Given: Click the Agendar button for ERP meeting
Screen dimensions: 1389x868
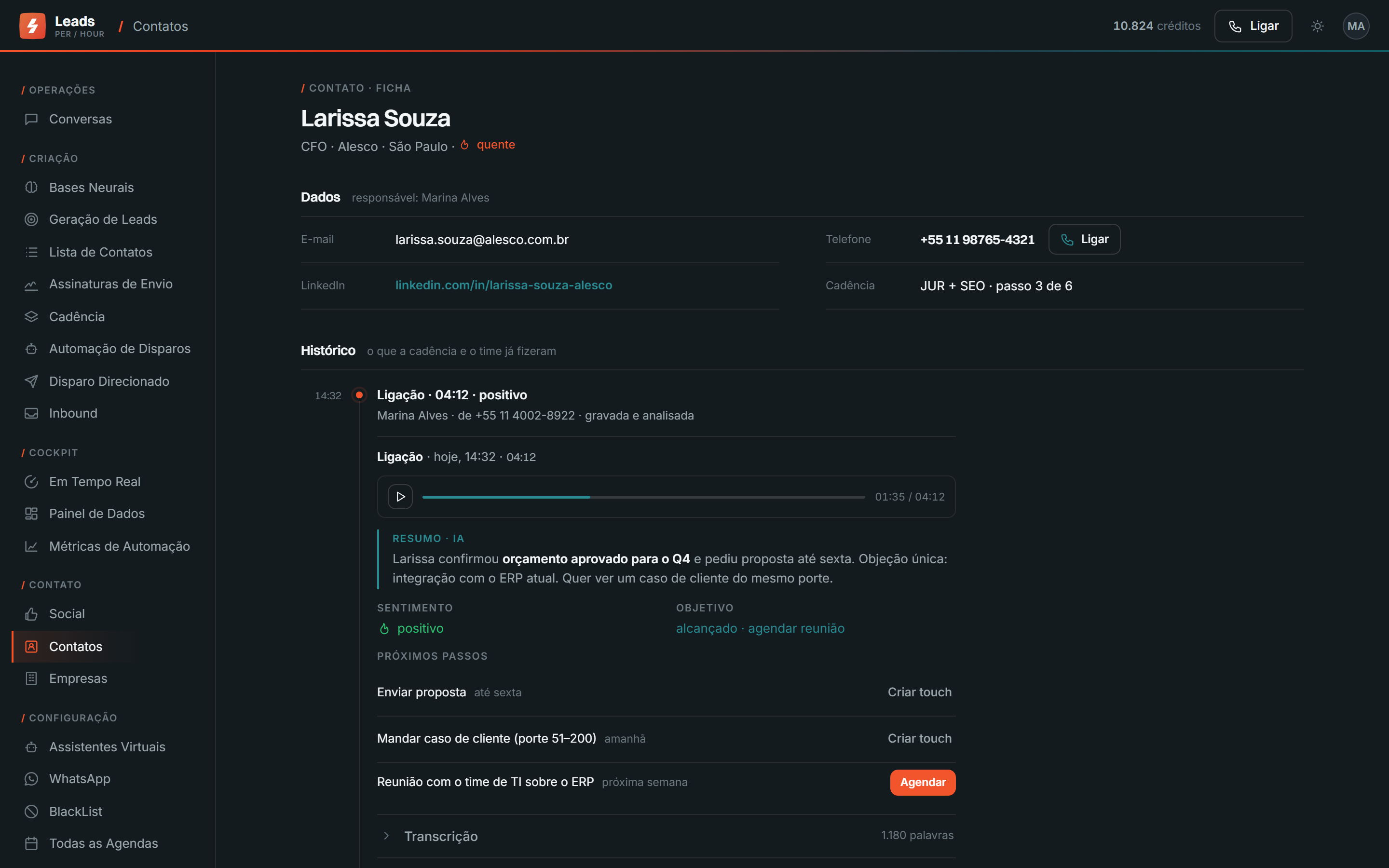Looking at the screenshot, I should click(922, 782).
